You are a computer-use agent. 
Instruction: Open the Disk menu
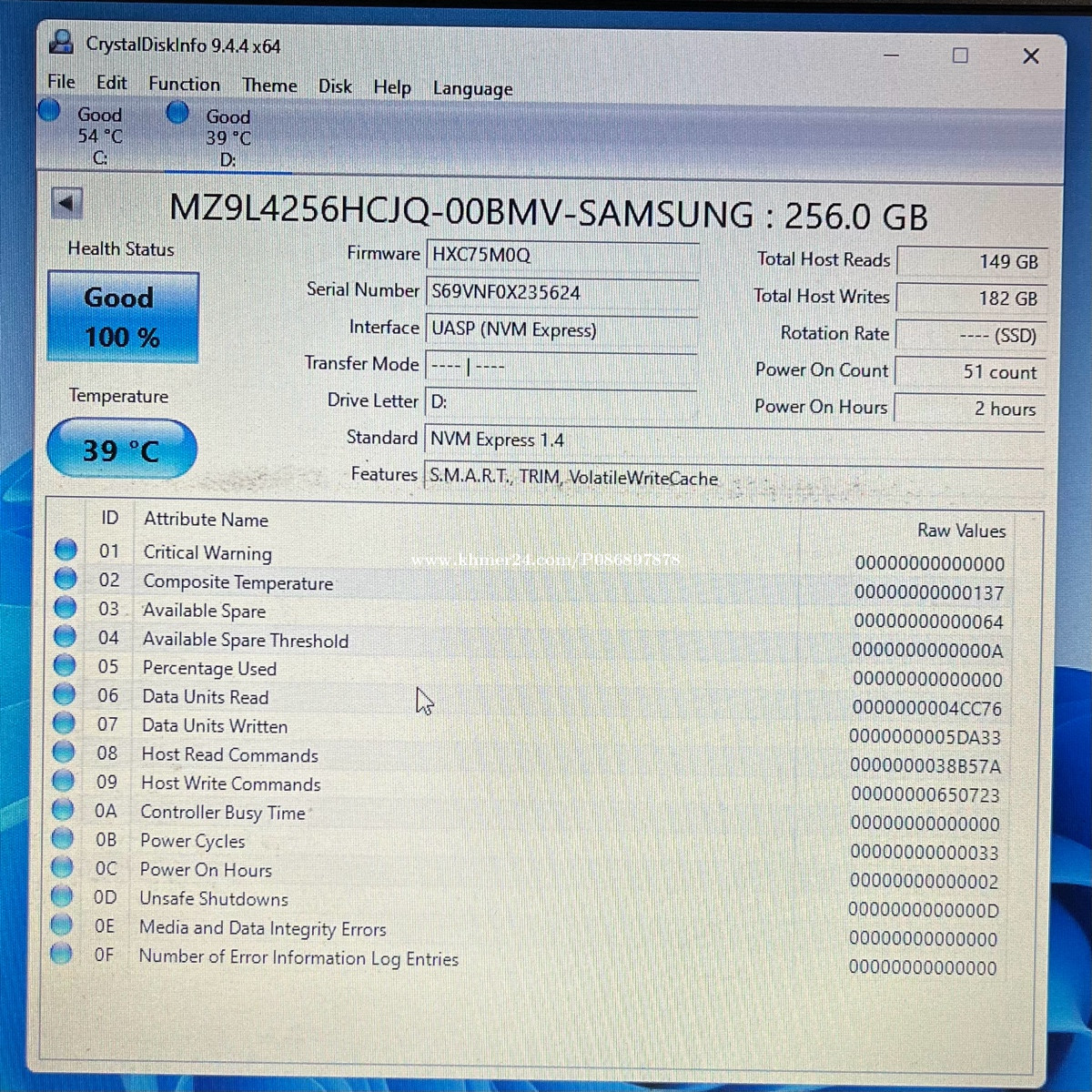tap(335, 86)
